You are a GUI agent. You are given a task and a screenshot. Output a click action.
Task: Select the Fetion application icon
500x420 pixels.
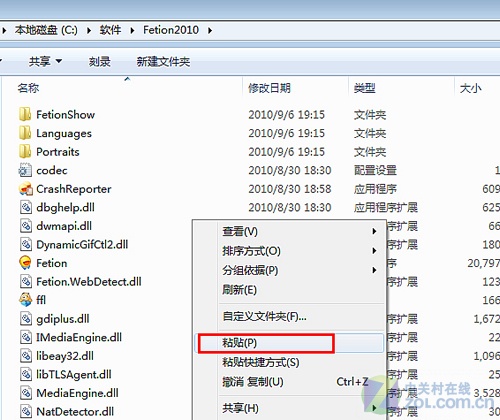tap(25, 263)
